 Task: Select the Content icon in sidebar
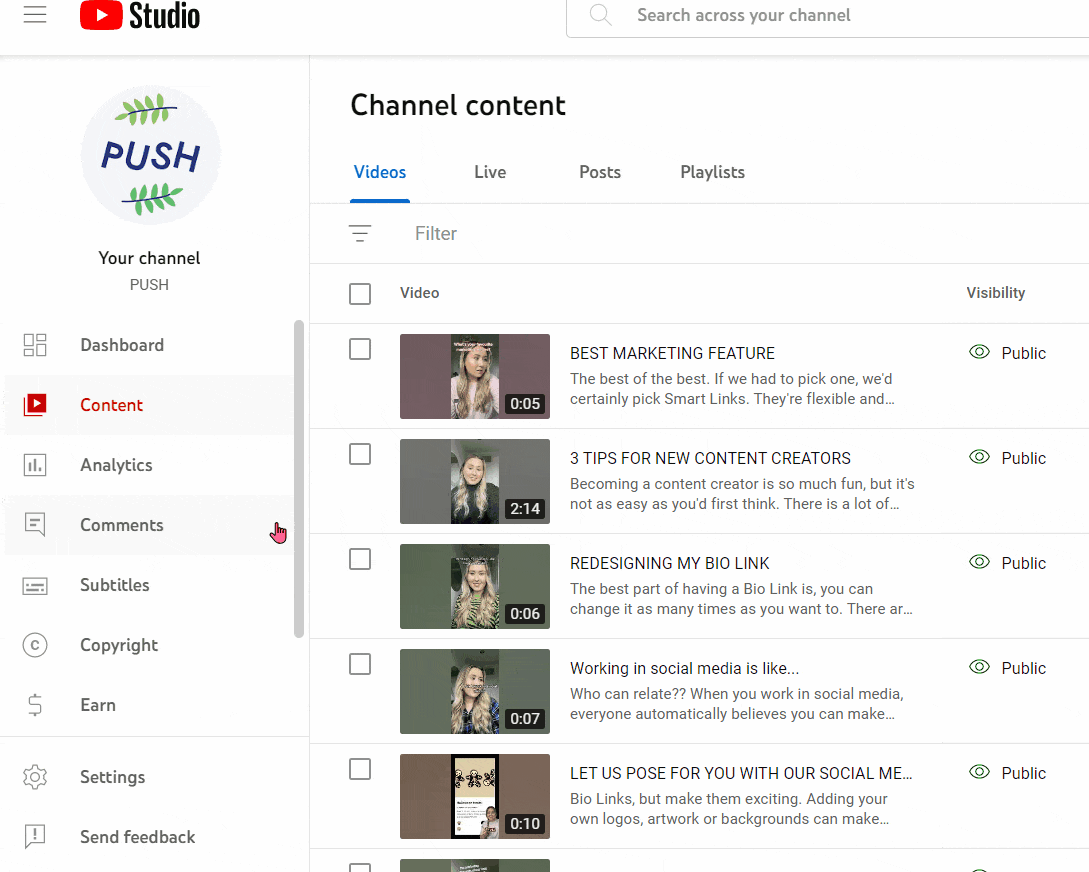(35, 404)
